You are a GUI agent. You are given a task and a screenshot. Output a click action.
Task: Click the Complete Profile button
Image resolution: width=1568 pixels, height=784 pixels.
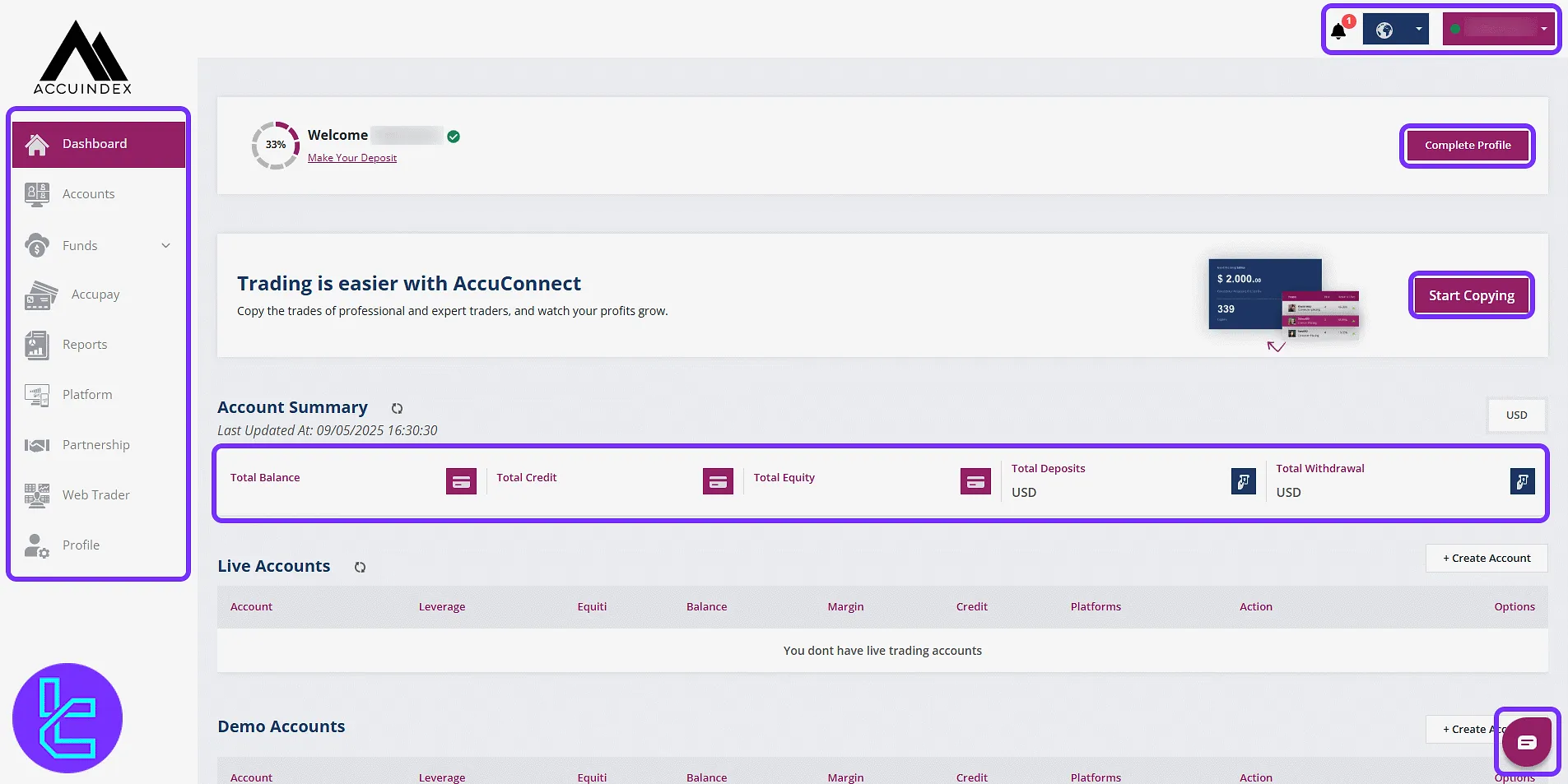pyautogui.click(x=1468, y=146)
